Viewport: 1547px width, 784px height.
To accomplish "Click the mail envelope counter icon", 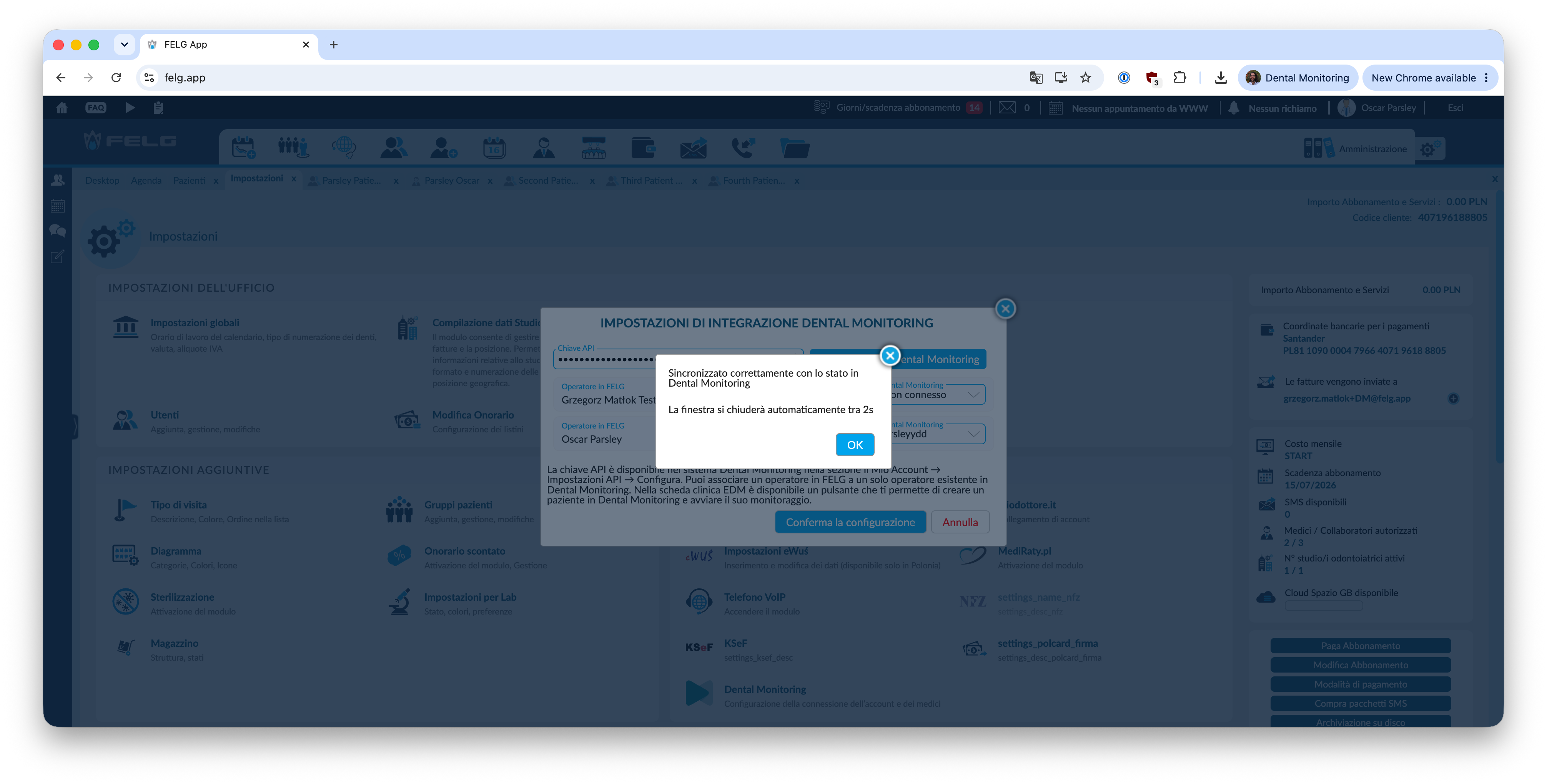I will [x=1007, y=108].
